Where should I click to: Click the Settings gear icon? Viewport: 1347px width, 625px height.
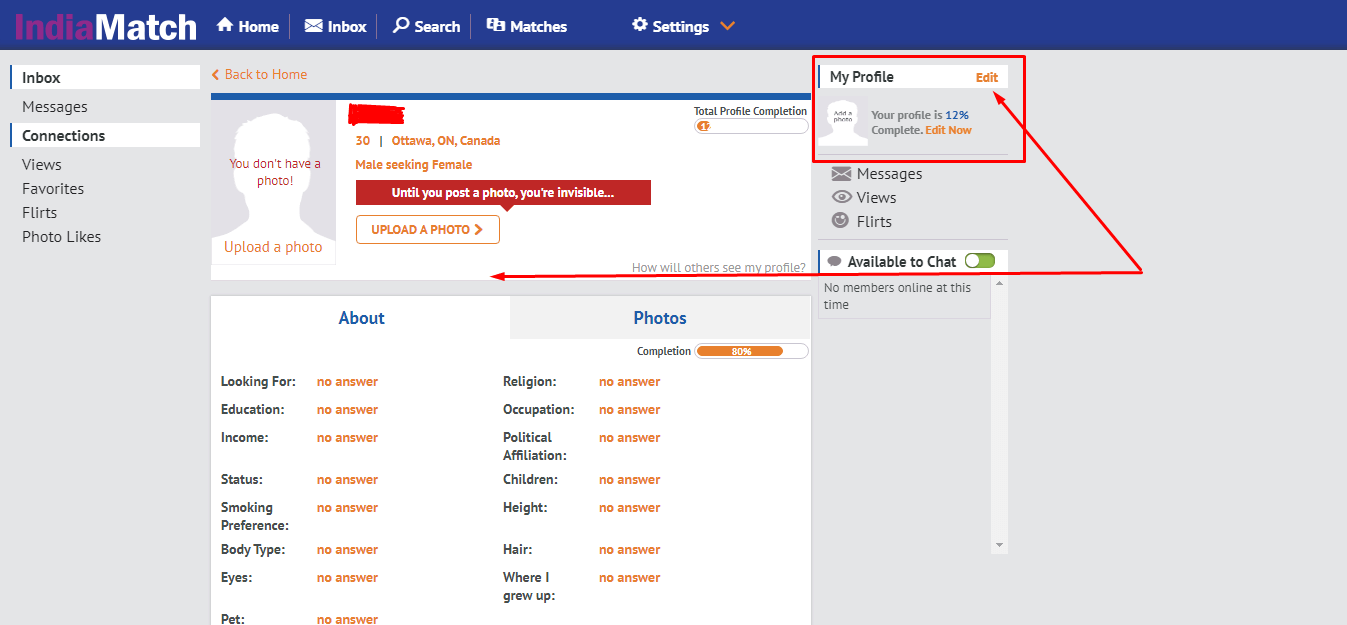pyautogui.click(x=640, y=25)
